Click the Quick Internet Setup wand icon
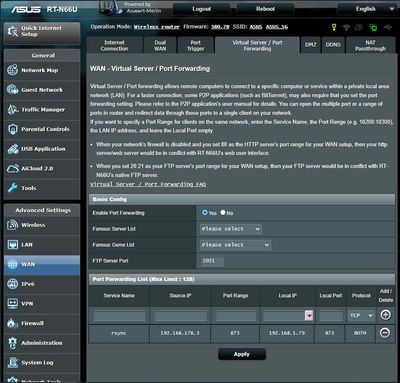Viewport: 400px width, 383px height. click(x=13, y=31)
